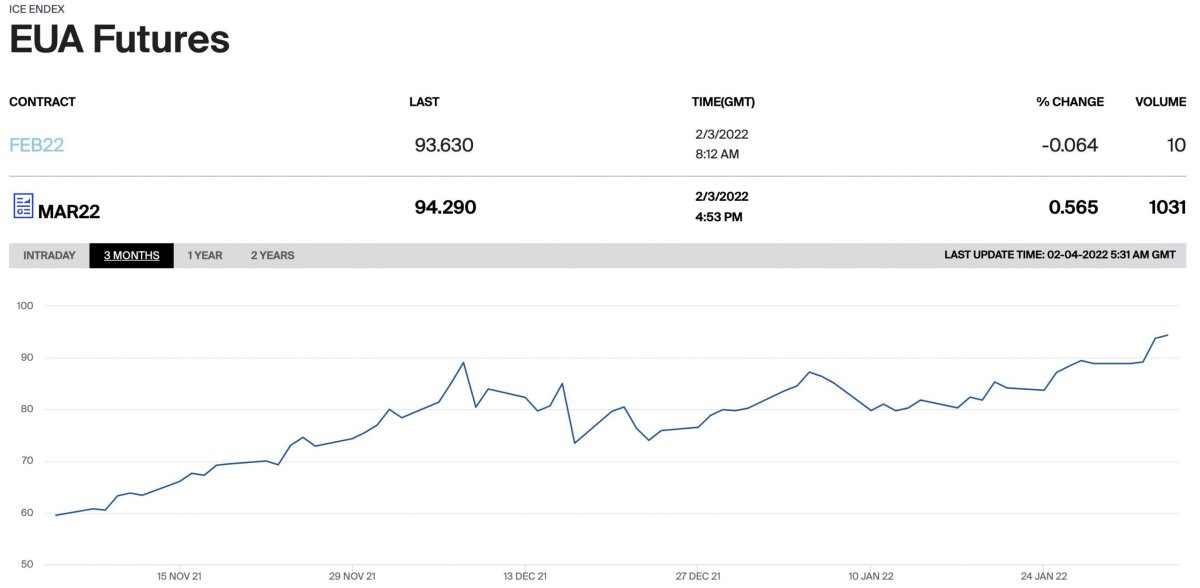Click the contract icon beside MAR22
The width and height of the screenshot is (1200, 588).
coord(22,206)
